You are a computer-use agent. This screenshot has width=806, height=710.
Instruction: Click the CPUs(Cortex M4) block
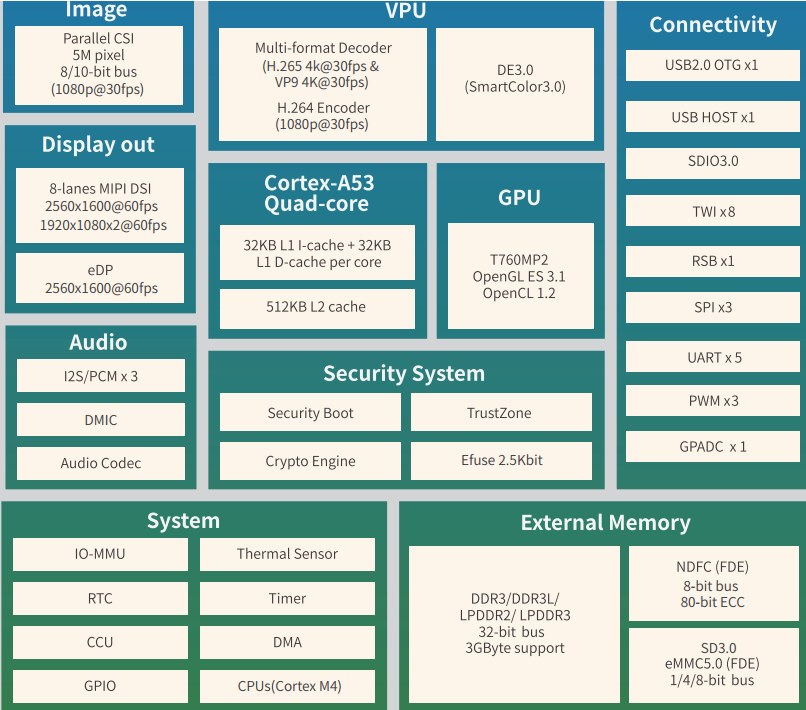(287, 686)
